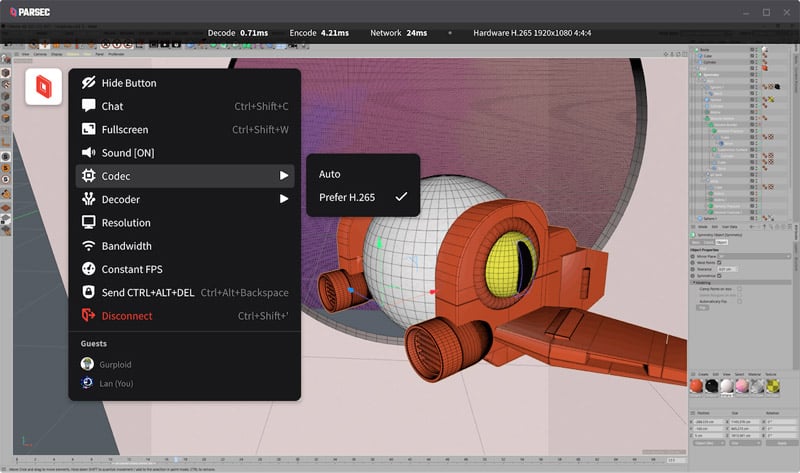The image size is (800, 473).
Task: Choose Auto codec option
Action: pos(330,174)
